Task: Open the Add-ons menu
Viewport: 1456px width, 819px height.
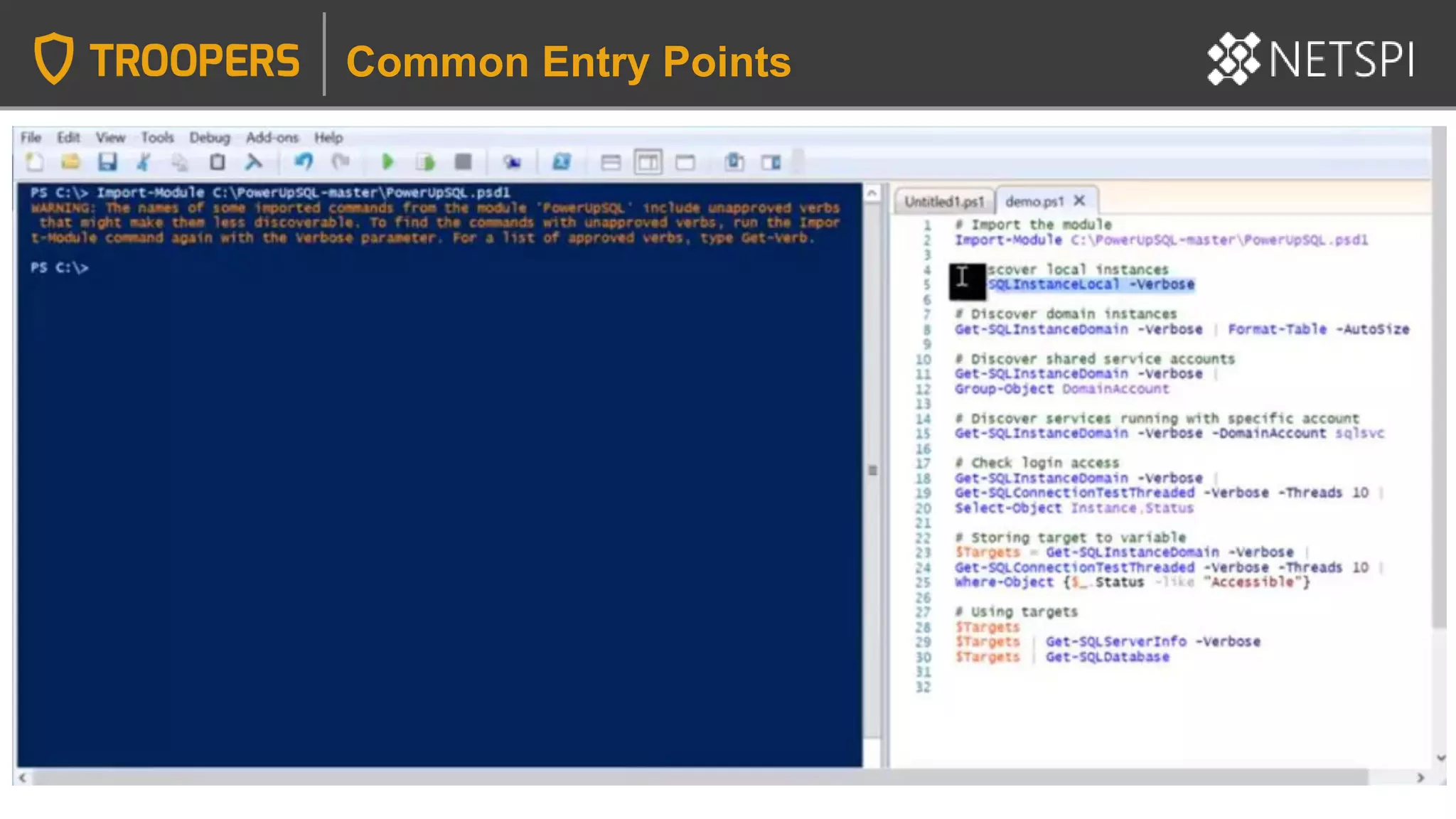Action: click(272, 137)
